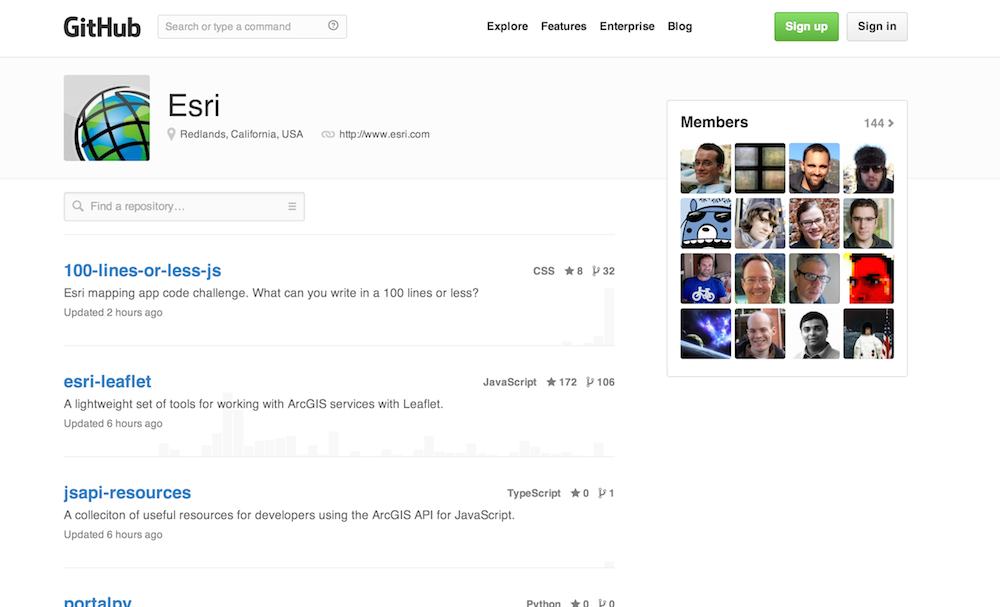Click the Sign in button
Viewport: 1000px width, 607px height.
click(x=877, y=27)
